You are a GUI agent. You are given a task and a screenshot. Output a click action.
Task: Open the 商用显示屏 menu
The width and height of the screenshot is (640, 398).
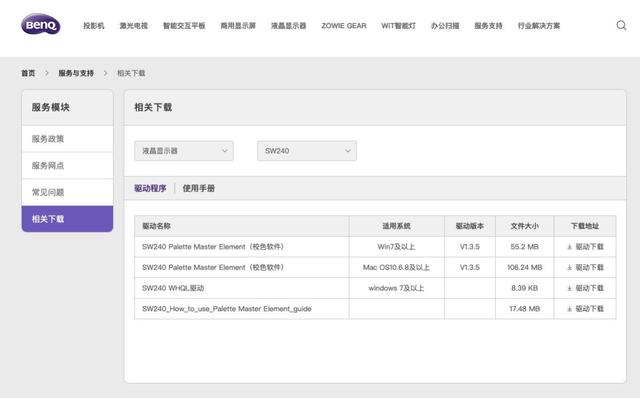tap(238, 26)
